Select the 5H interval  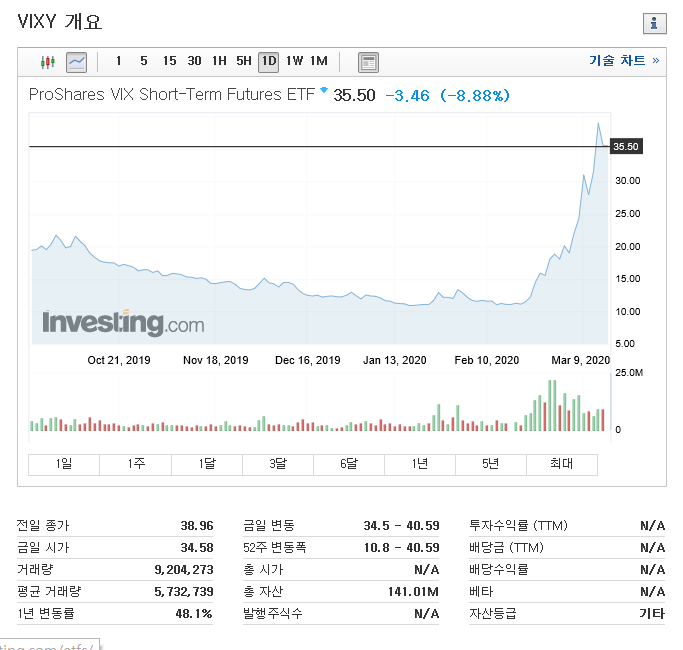click(x=244, y=61)
